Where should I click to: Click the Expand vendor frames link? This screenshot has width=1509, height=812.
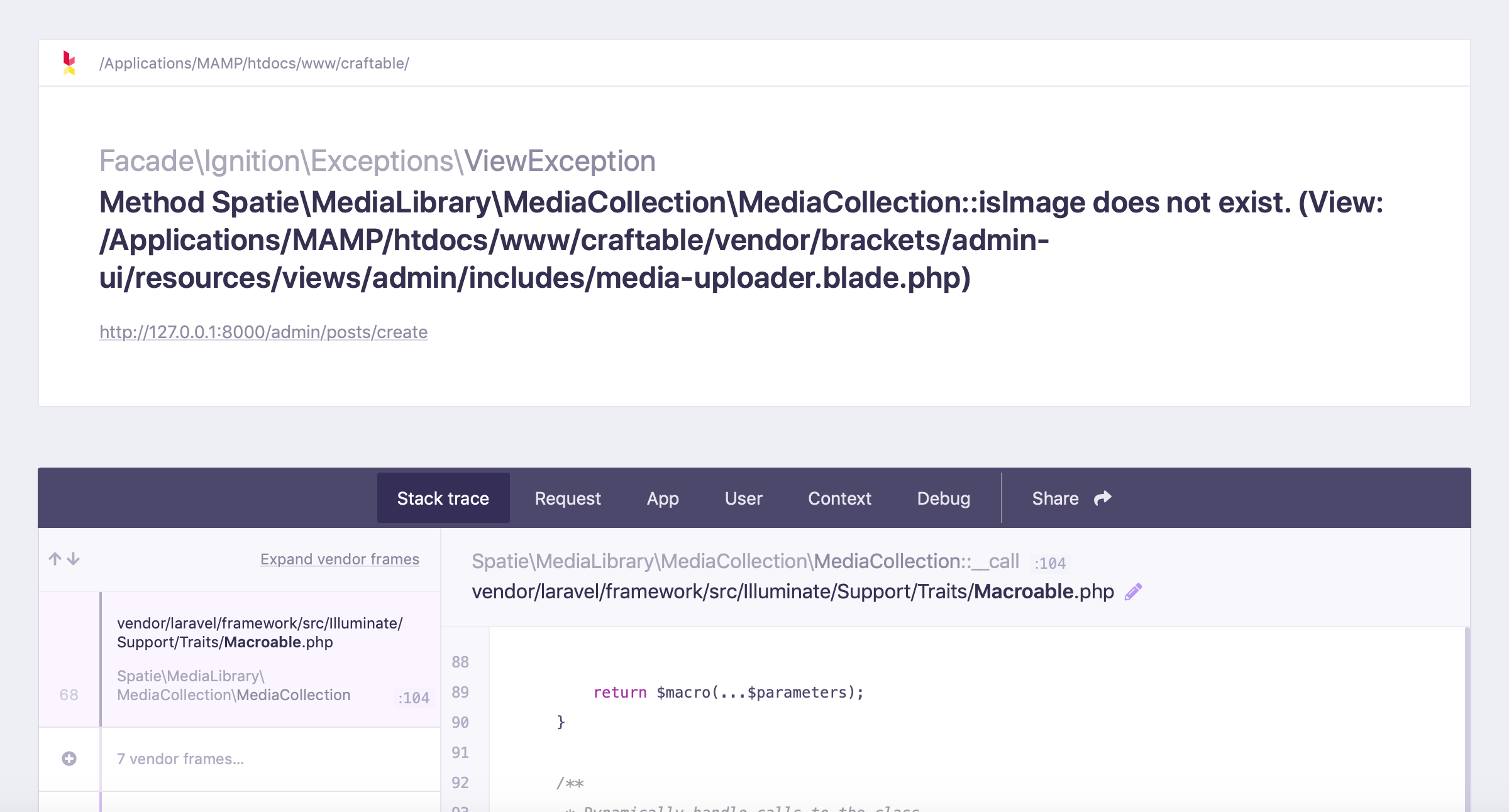(340, 559)
